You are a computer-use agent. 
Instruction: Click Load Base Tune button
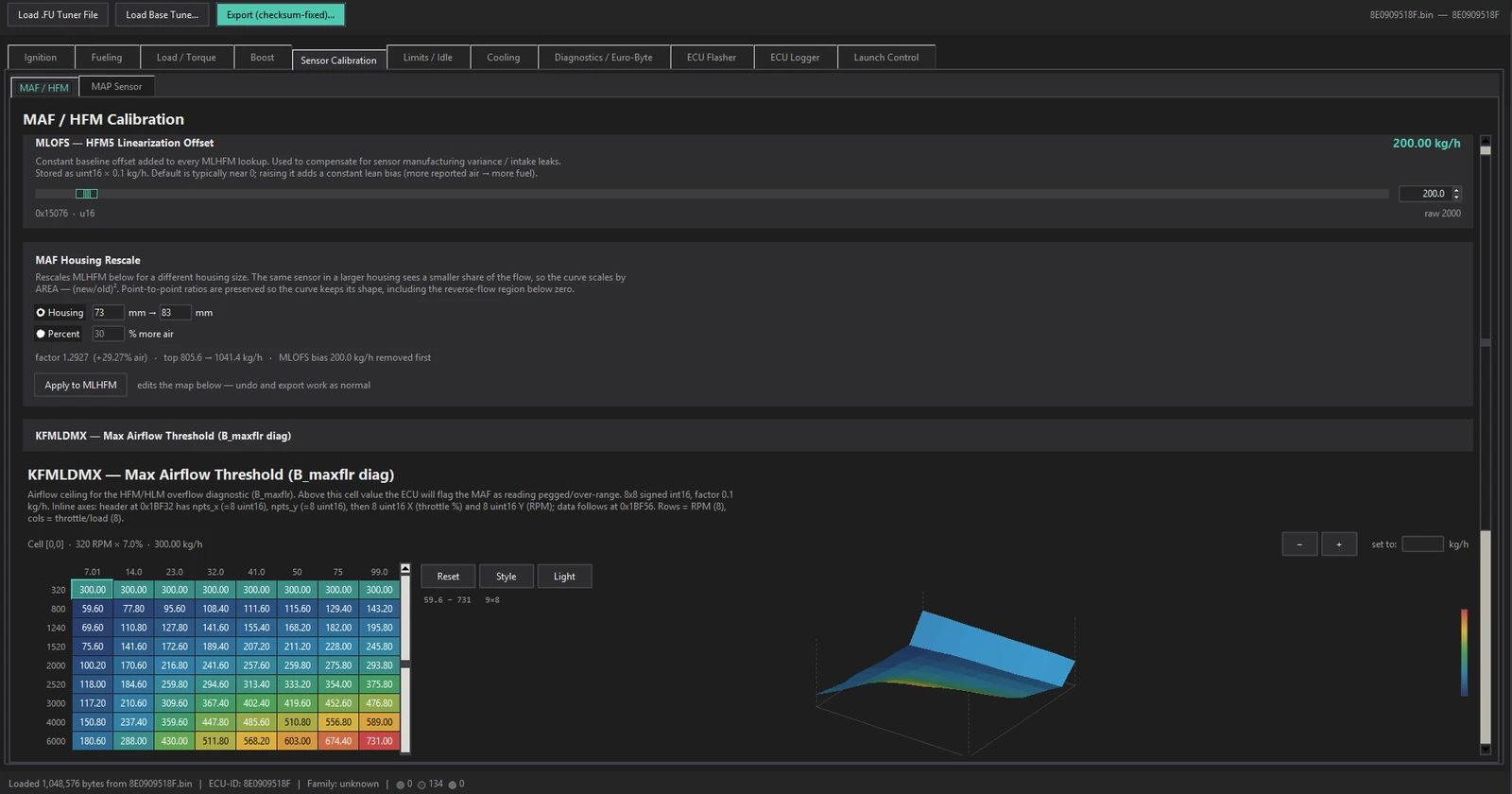coord(163,15)
